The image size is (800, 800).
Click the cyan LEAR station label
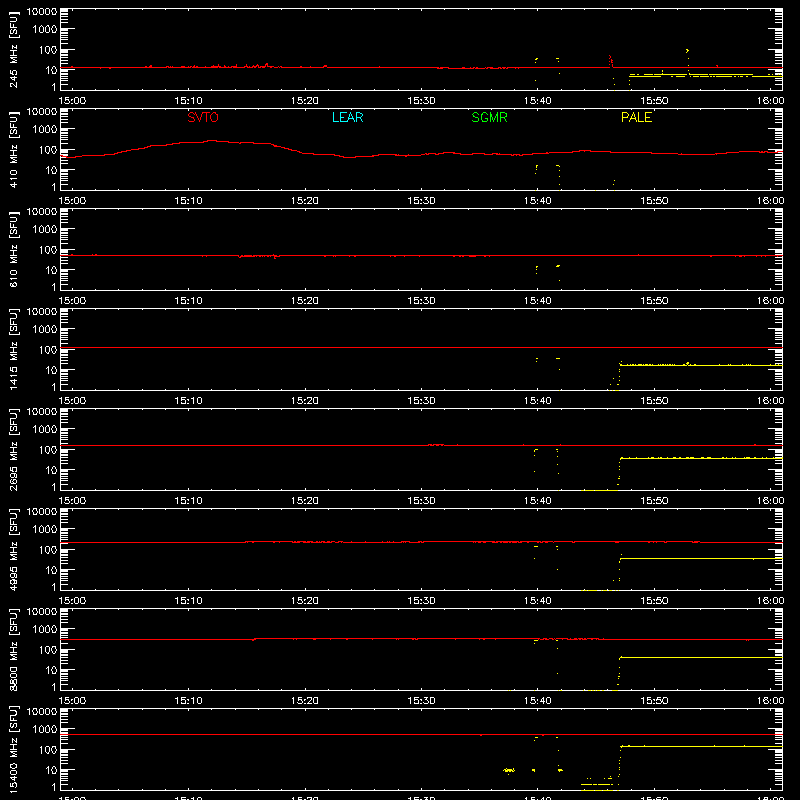[347, 117]
